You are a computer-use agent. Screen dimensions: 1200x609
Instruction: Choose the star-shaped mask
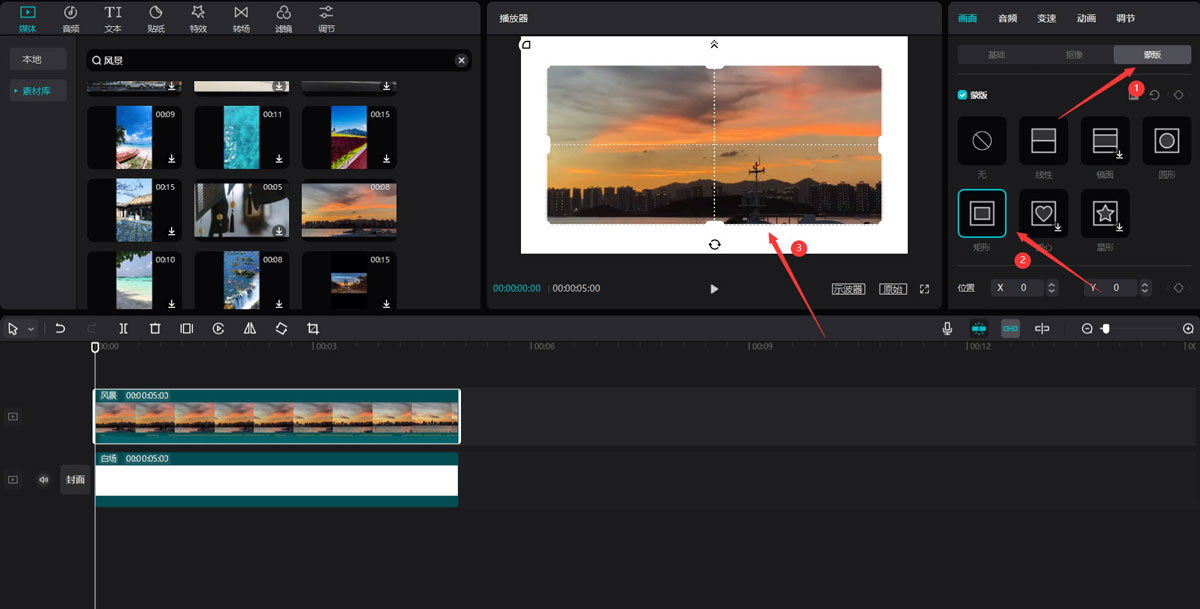click(x=1105, y=213)
